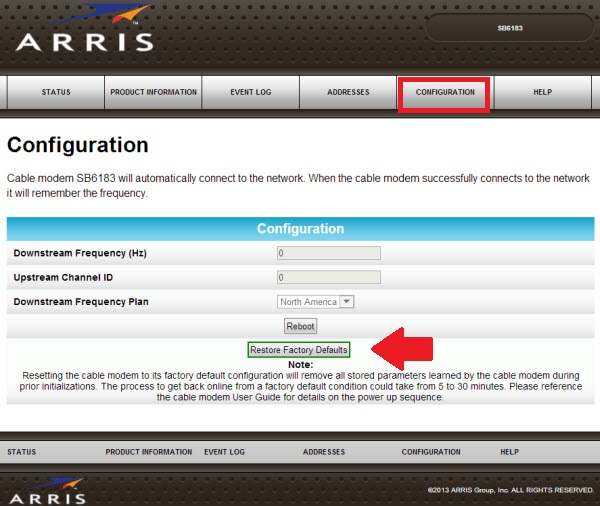600x506 pixels.
Task: Open Help link in footer navigation
Action: pyautogui.click(x=509, y=452)
